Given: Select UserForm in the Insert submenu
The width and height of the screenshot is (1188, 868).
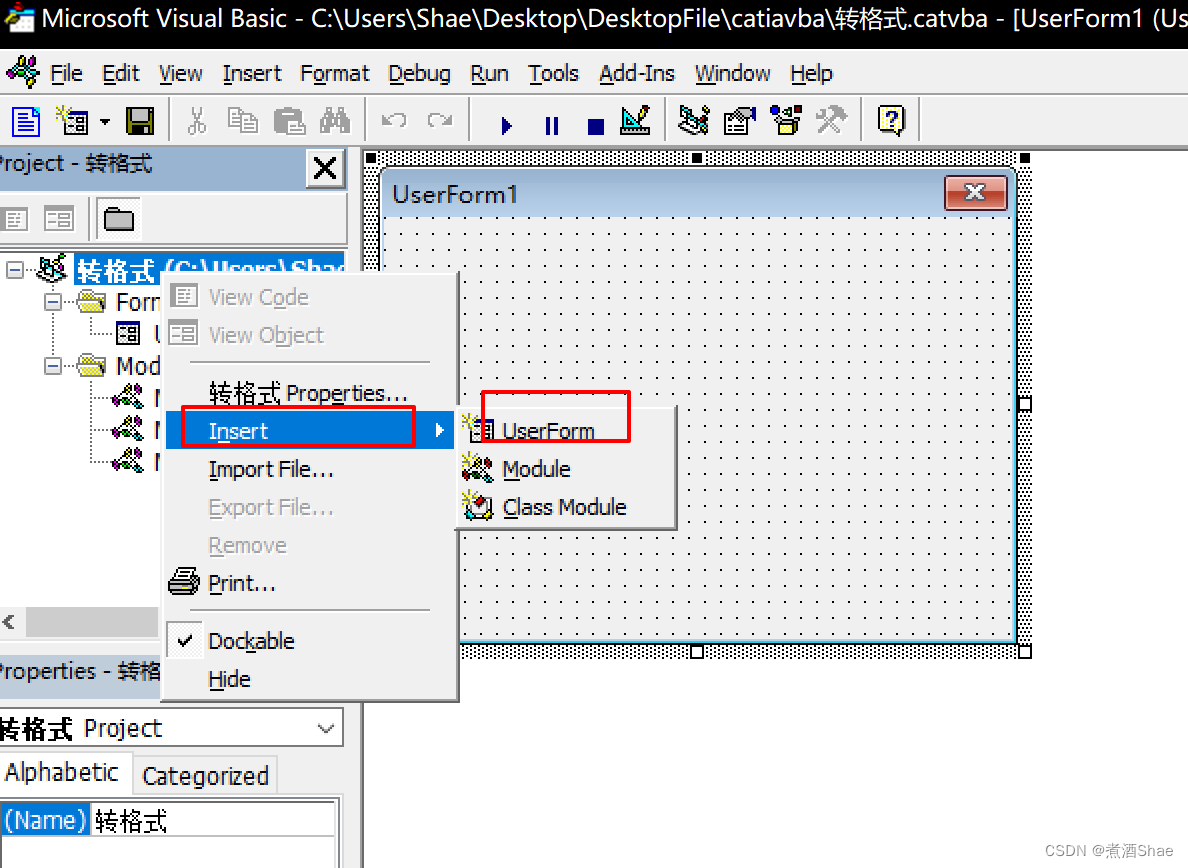Looking at the screenshot, I should pyautogui.click(x=566, y=431).
